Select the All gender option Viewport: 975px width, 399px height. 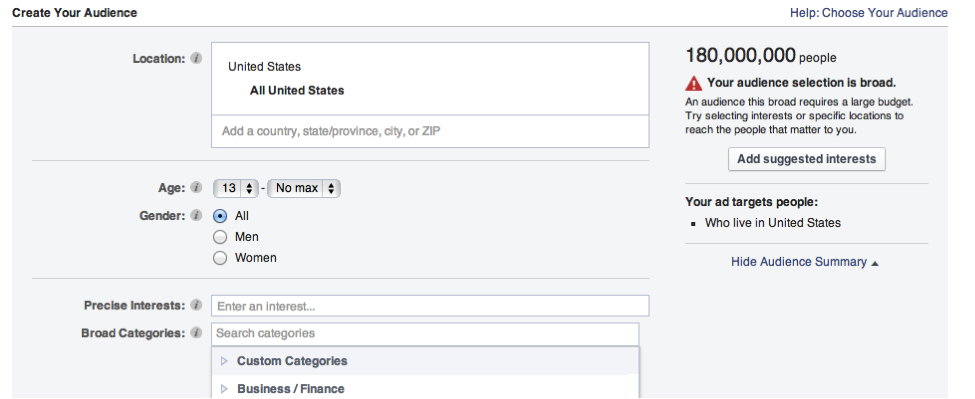coord(220,216)
